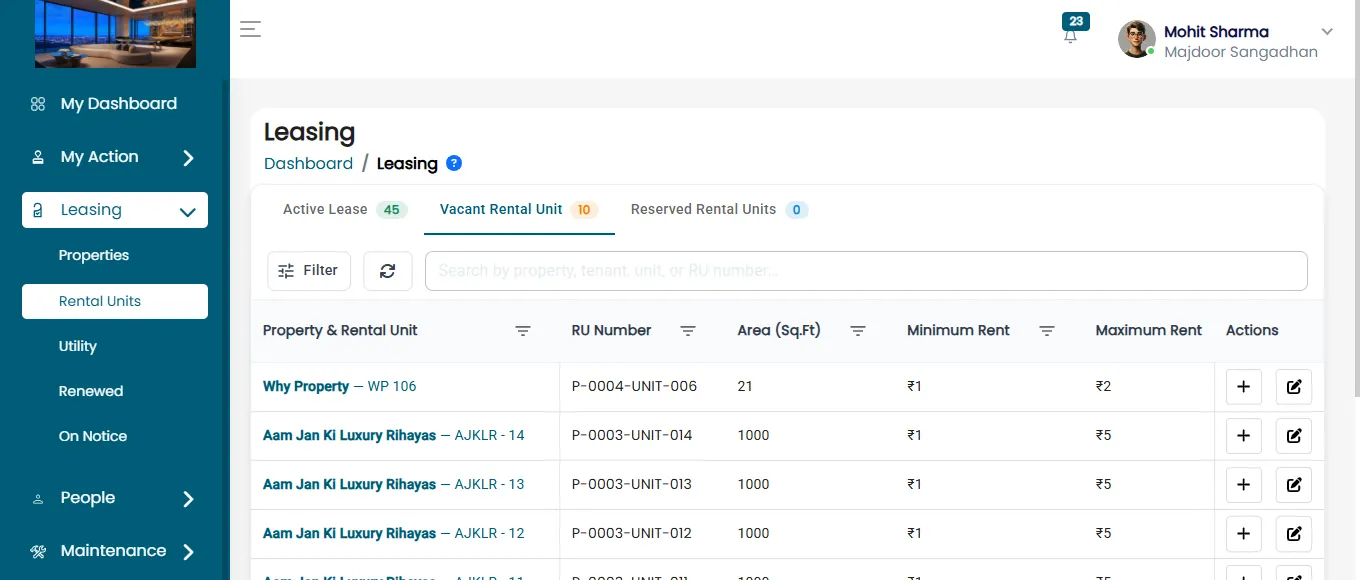Click the plus icon for AJKLR - 14
Screen dimensions: 1360x580
(x=1243, y=436)
